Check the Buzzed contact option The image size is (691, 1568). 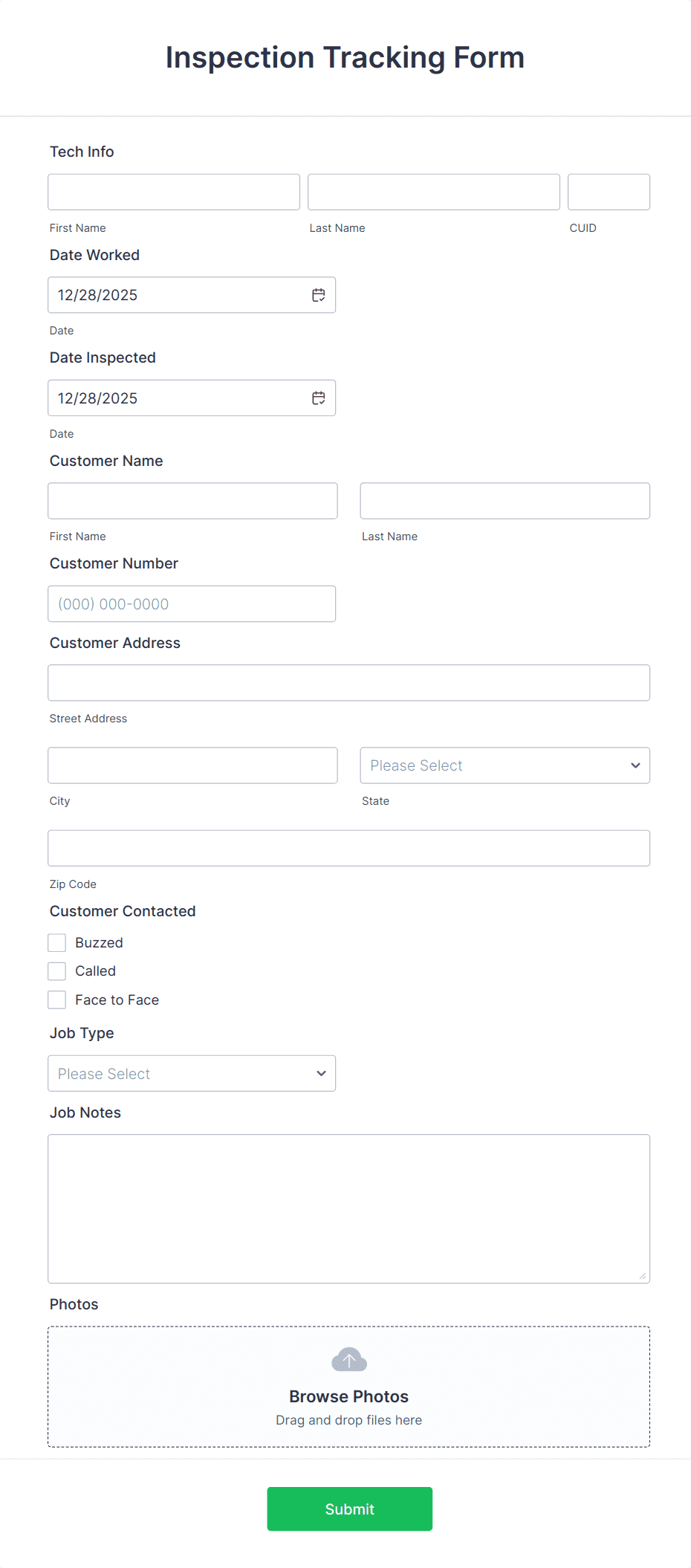coord(56,942)
